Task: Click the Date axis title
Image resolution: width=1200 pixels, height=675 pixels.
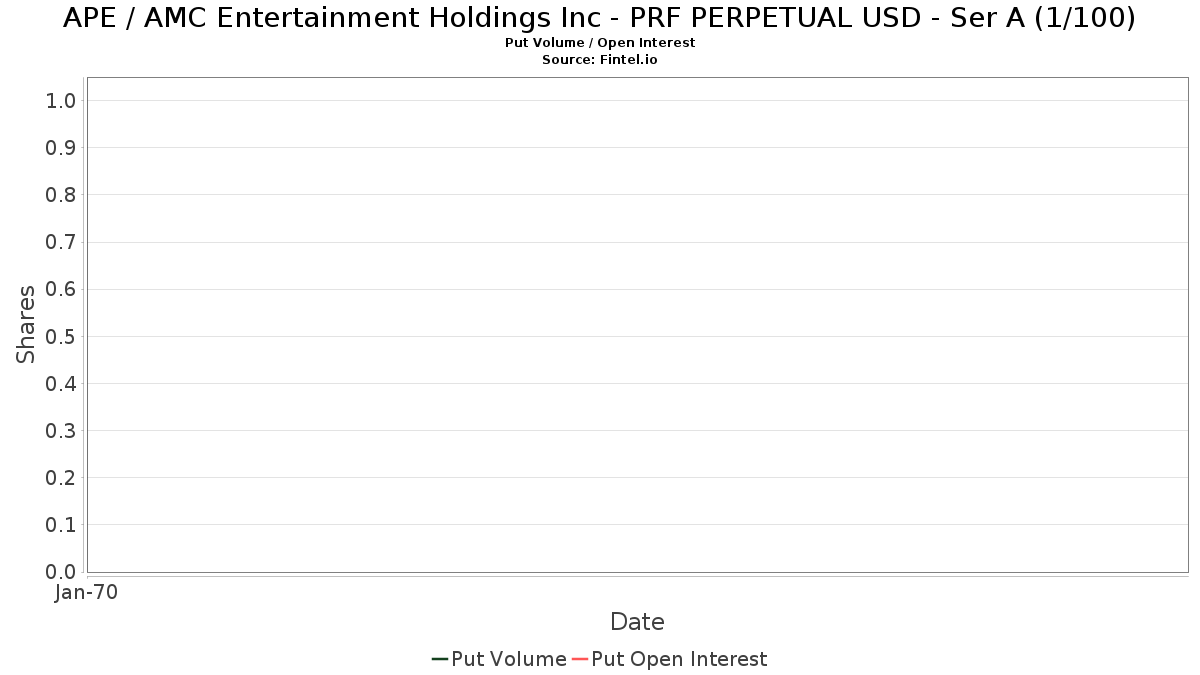Action: click(637, 622)
